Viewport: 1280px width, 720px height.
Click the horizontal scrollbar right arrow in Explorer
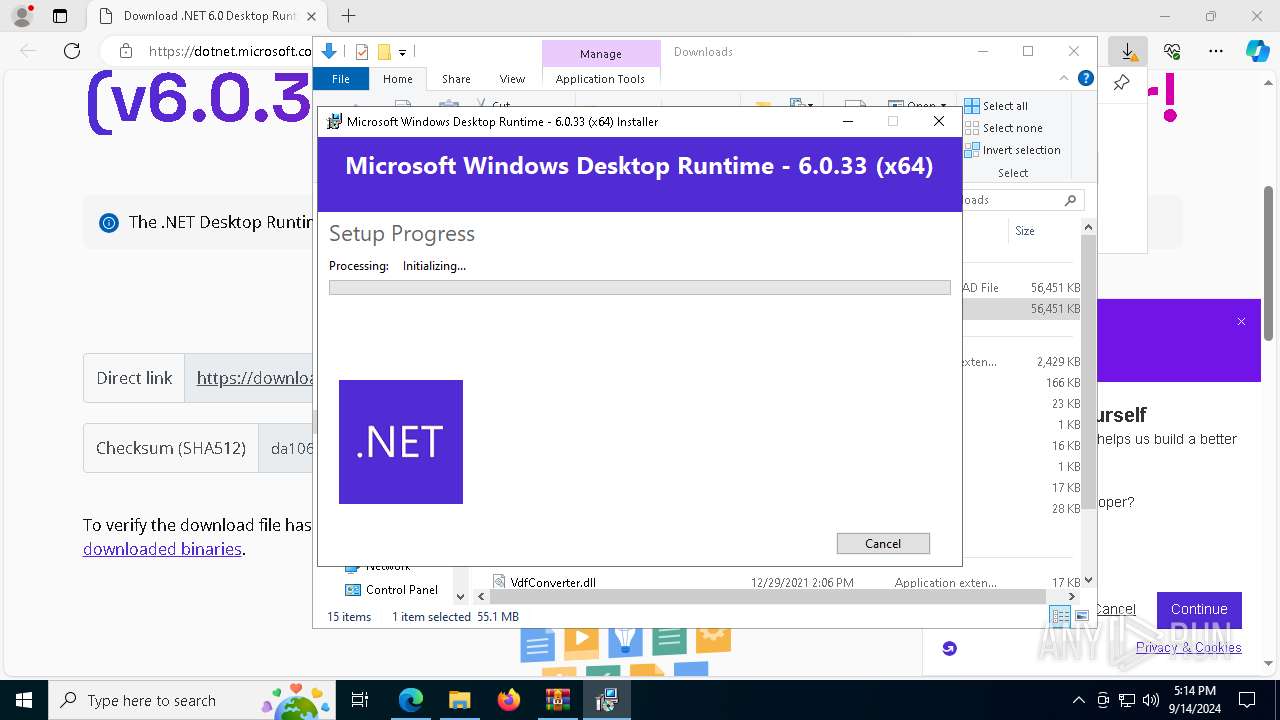click(1074, 597)
